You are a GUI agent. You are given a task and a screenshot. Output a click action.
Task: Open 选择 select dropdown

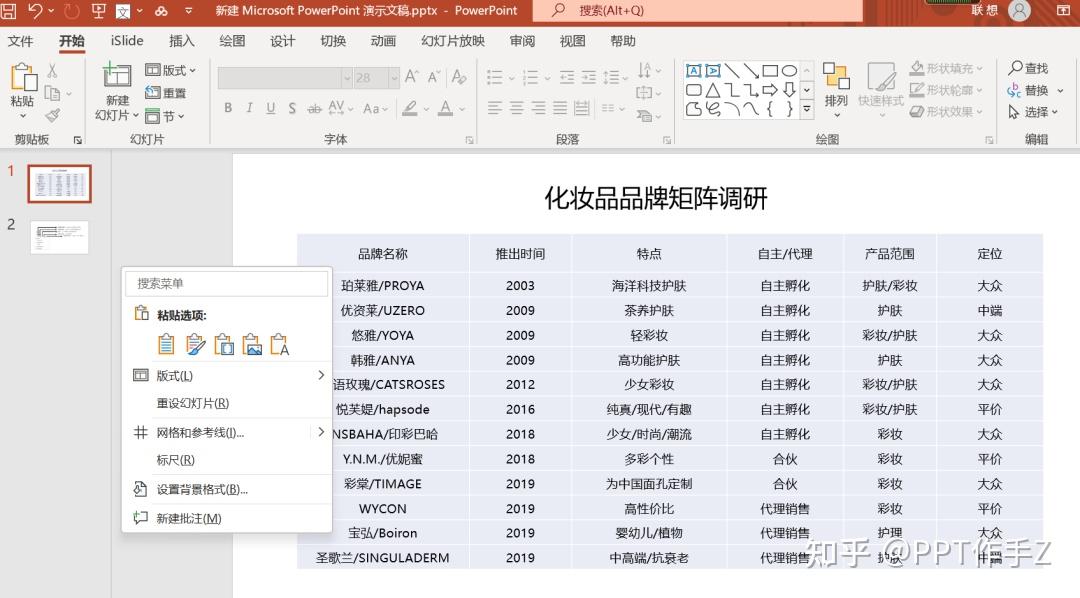pyautogui.click(x=1032, y=112)
